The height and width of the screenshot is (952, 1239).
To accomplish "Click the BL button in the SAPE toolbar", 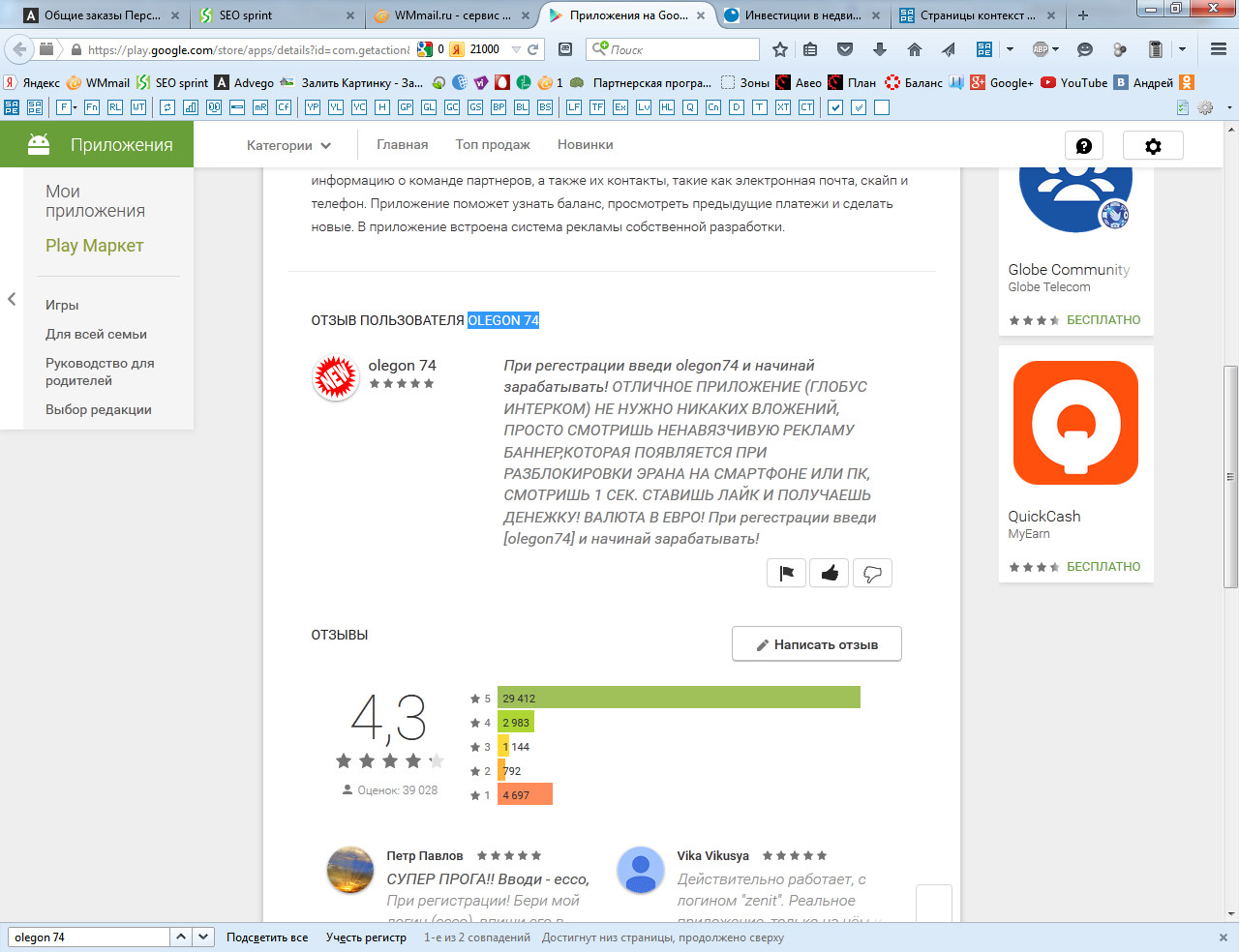I will tap(522, 107).
